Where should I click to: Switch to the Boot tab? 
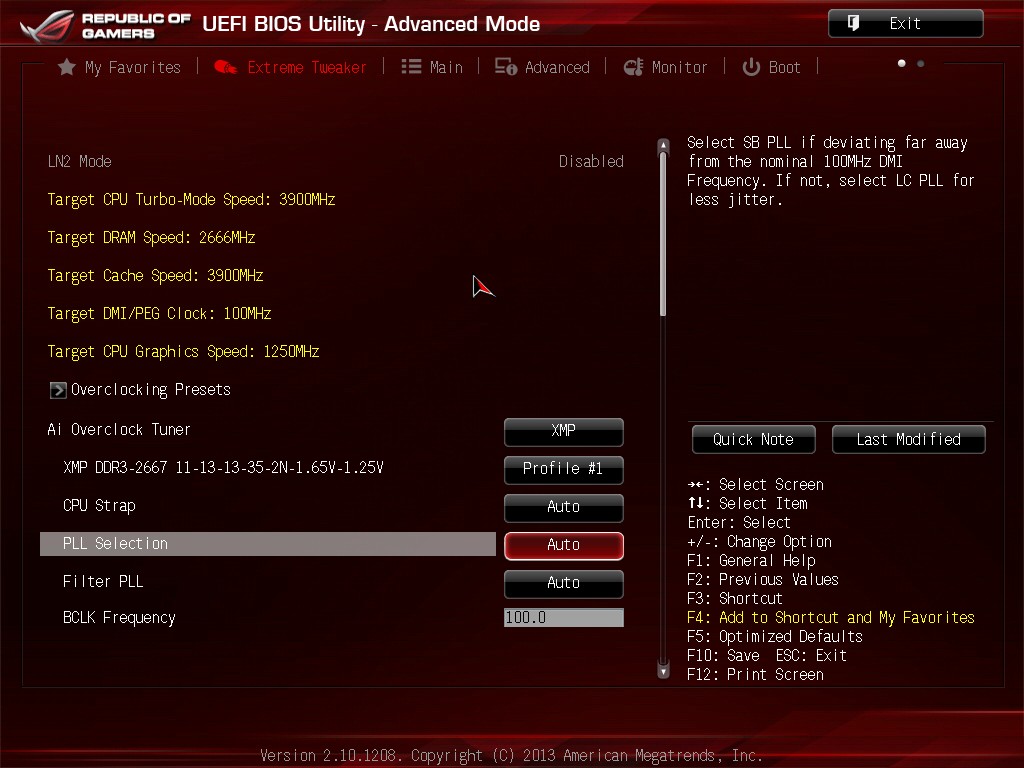click(x=771, y=67)
